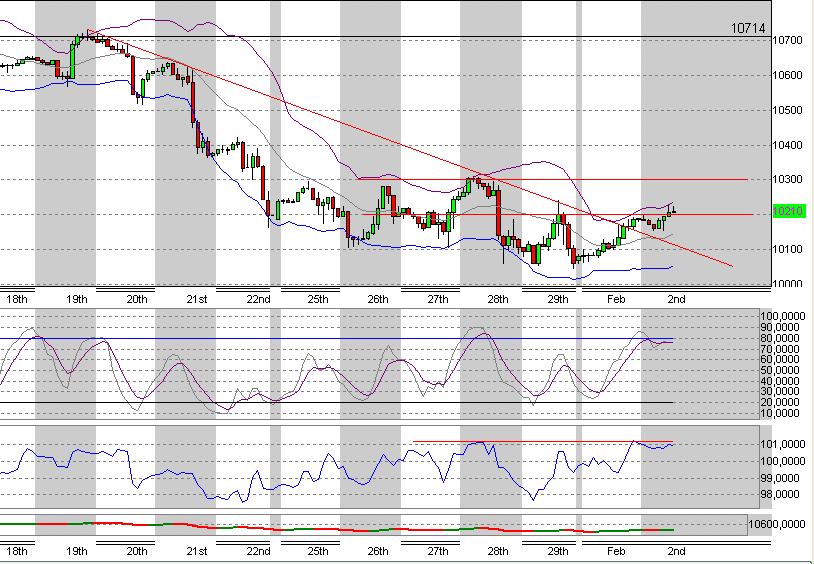
Task: Click the 90,0000 stochastic scale label
Action: [780, 327]
